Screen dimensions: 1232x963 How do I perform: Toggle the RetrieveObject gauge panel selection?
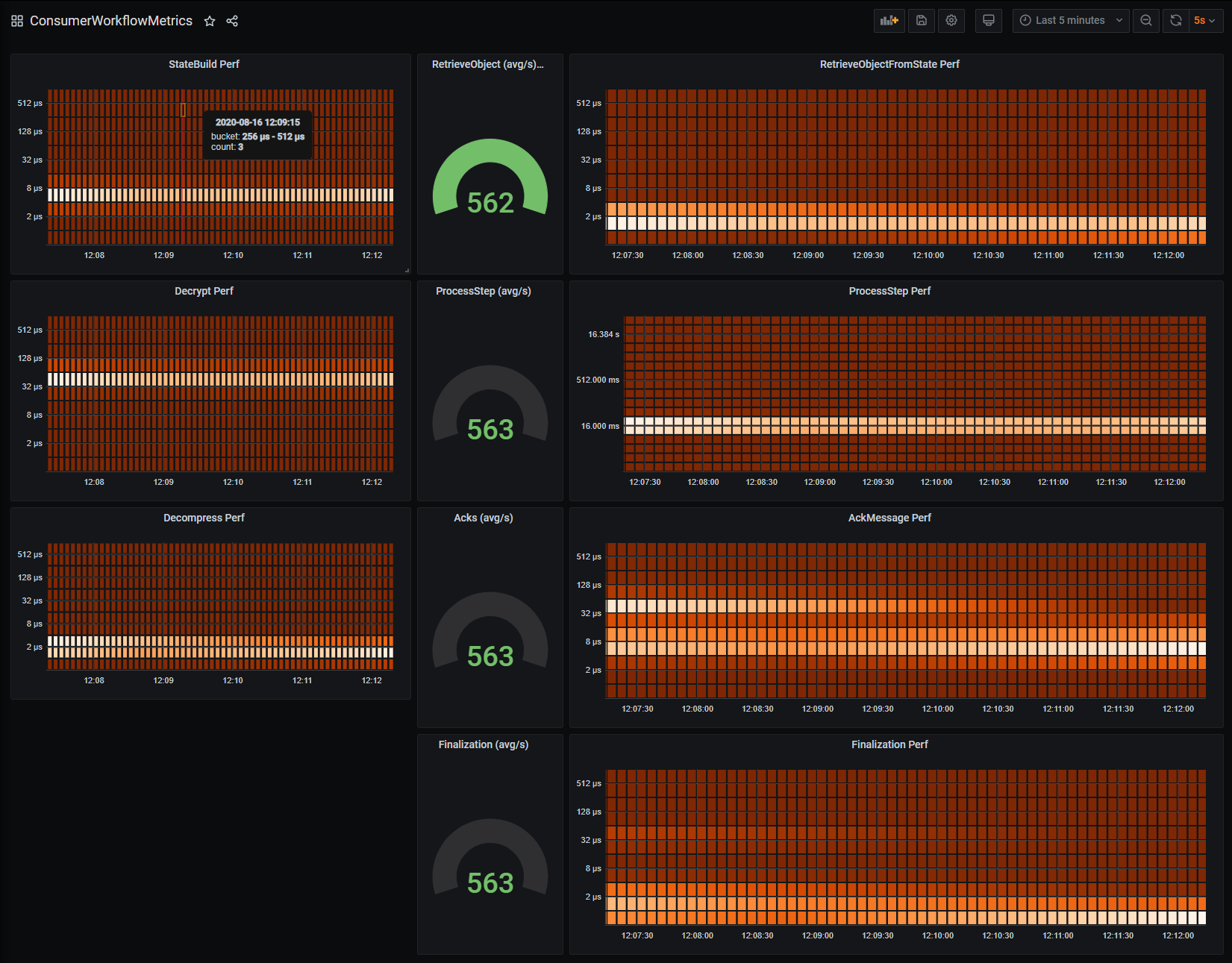pyautogui.click(x=490, y=64)
